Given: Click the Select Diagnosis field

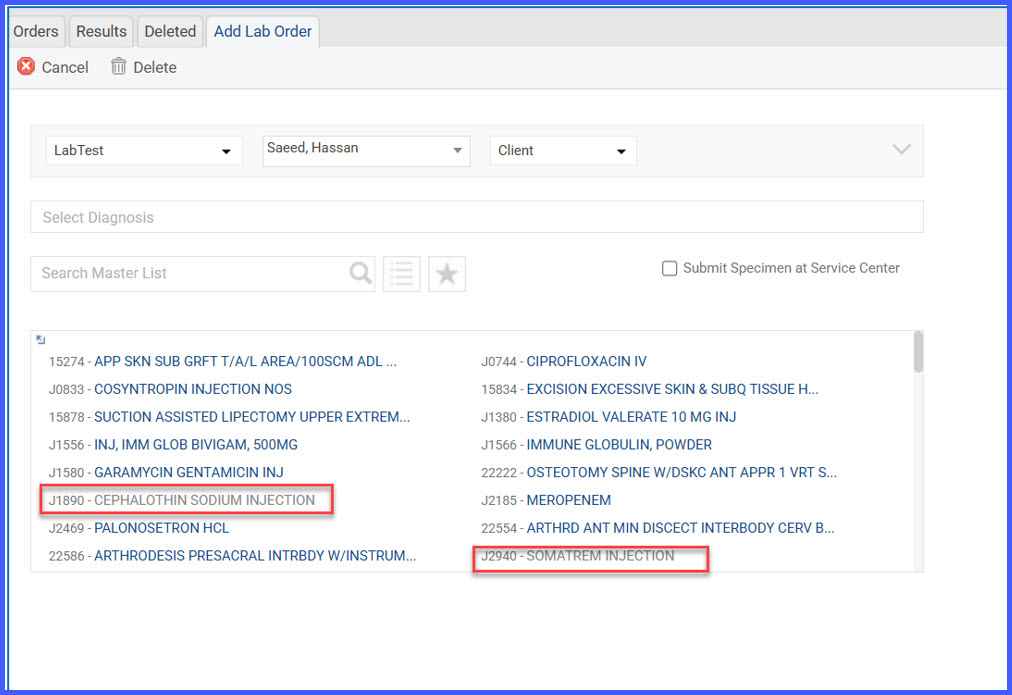Looking at the screenshot, I should (477, 217).
